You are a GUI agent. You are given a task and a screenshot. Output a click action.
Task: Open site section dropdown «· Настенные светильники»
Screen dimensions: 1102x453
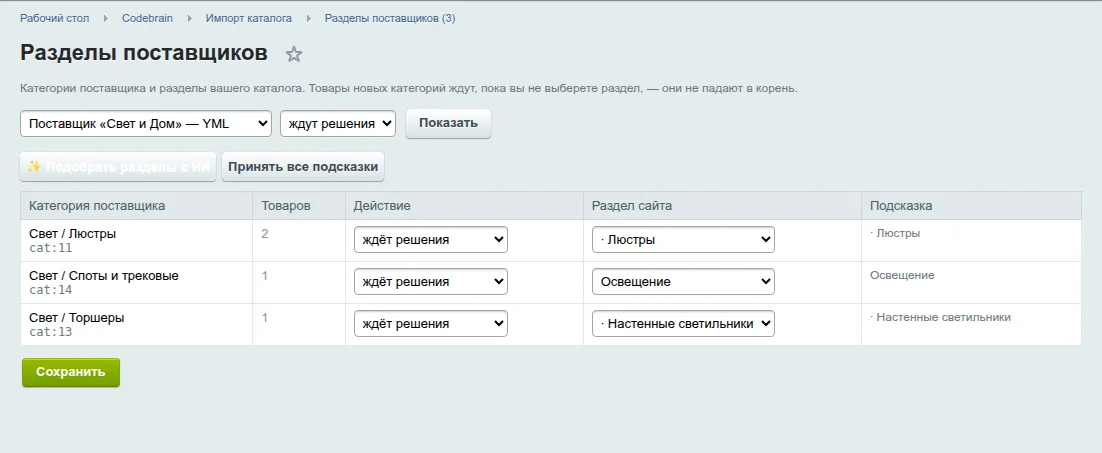(683, 324)
